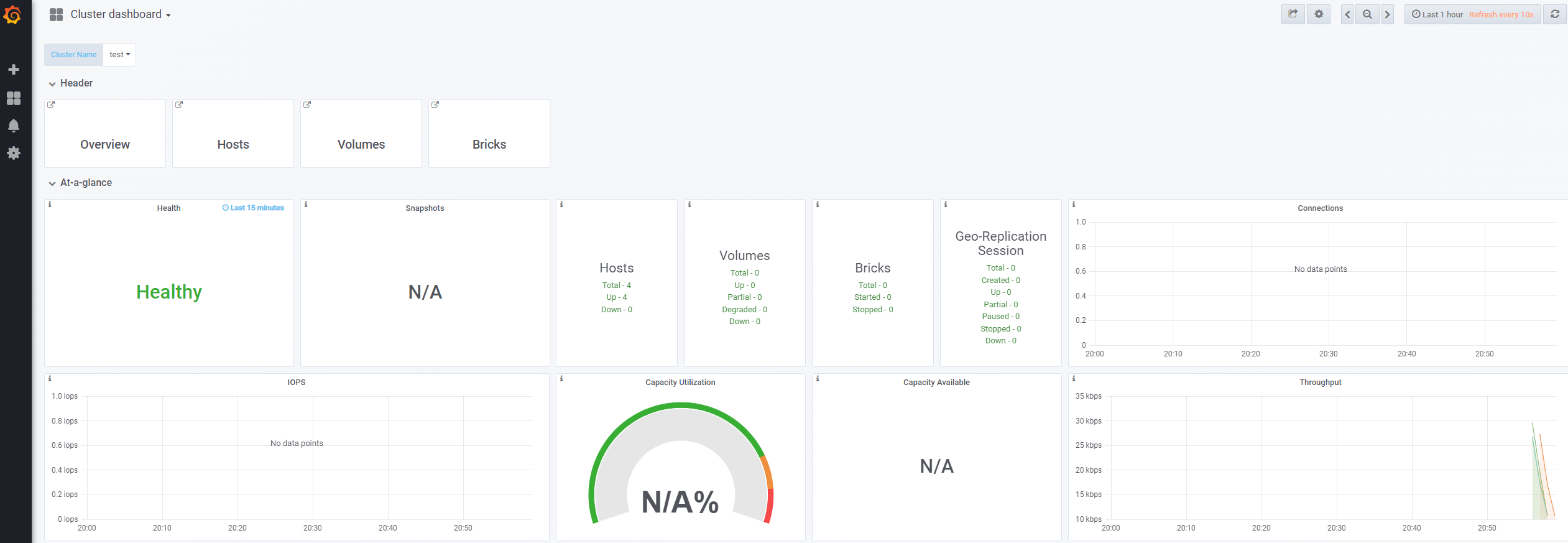Image resolution: width=1568 pixels, height=543 pixels.
Task: Click the Healthy status text
Action: coord(169,292)
